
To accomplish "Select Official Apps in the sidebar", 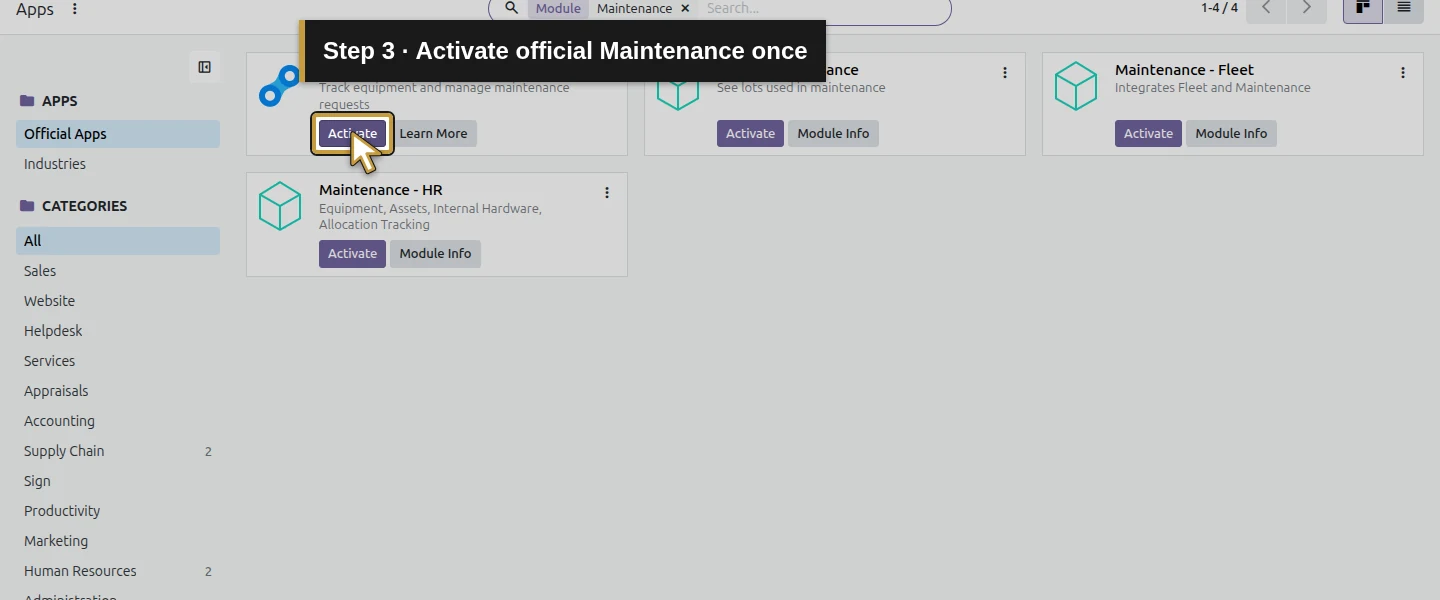I will [118, 134].
